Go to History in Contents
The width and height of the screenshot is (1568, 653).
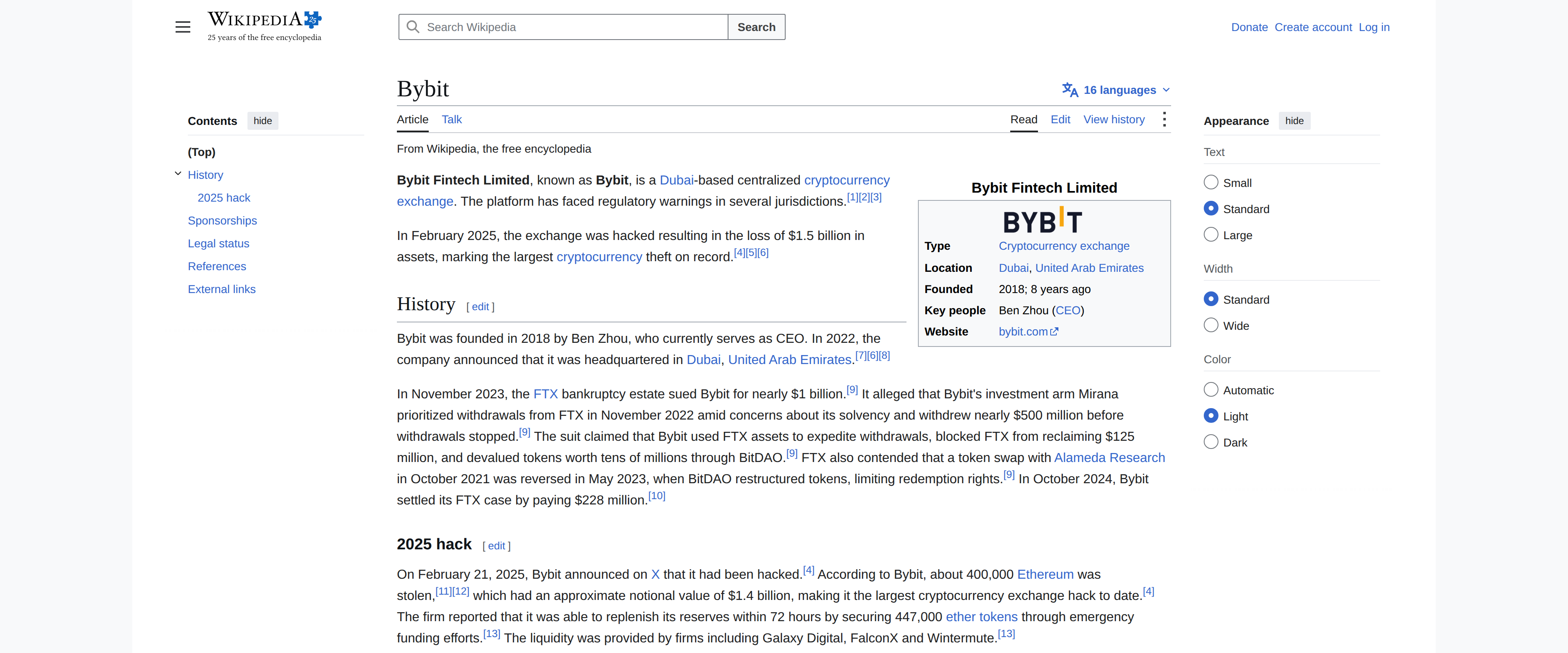(x=205, y=175)
